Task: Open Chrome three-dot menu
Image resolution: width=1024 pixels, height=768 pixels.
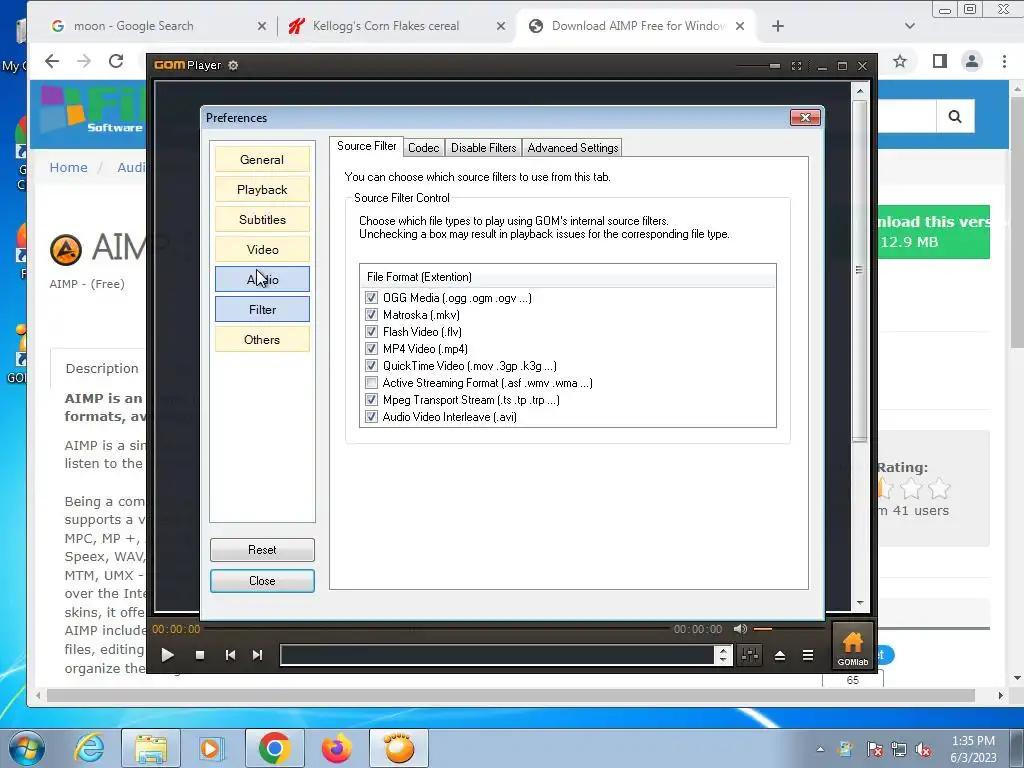Action: pyautogui.click(x=1004, y=61)
